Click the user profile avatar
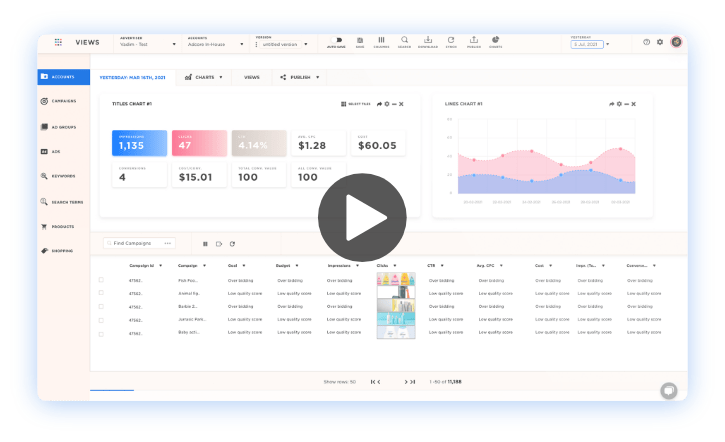Screen dimensions: 725x442 tap(676, 42)
